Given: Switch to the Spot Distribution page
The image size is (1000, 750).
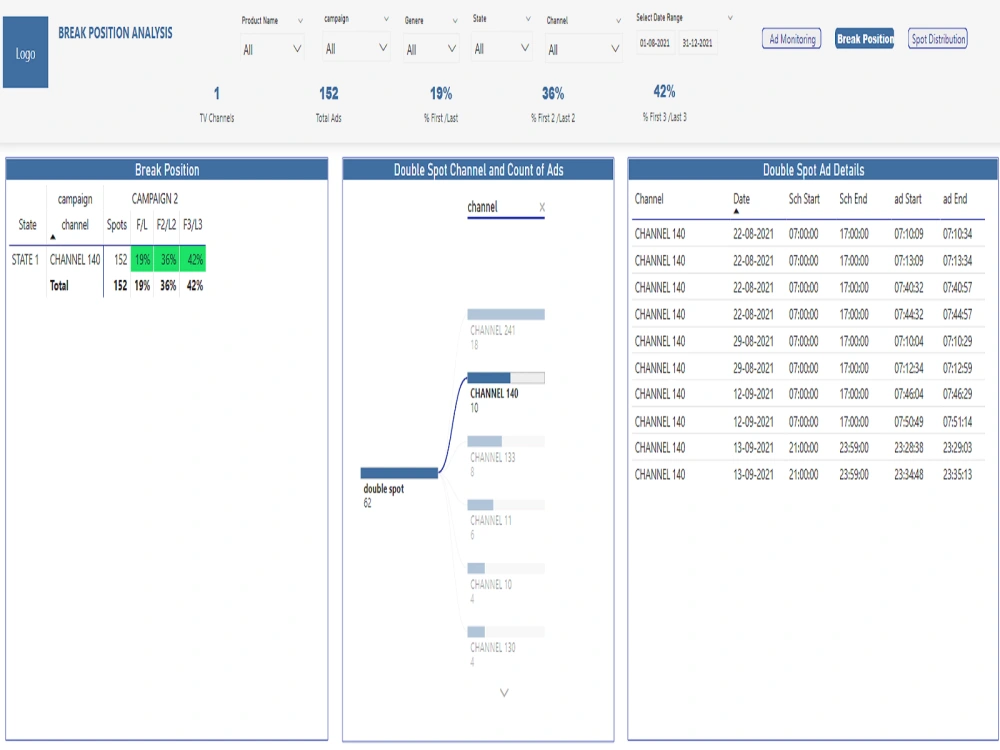Looking at the screenshot, I should (937, 38).
